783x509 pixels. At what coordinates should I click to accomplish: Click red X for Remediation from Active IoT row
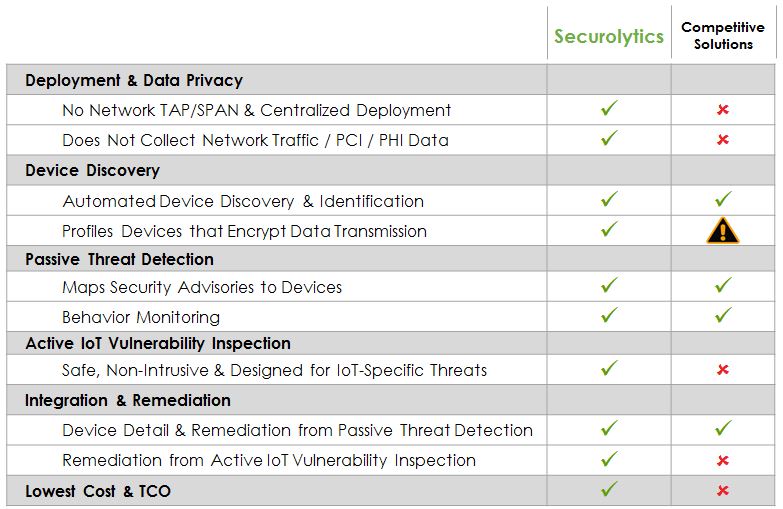point(723,461)
